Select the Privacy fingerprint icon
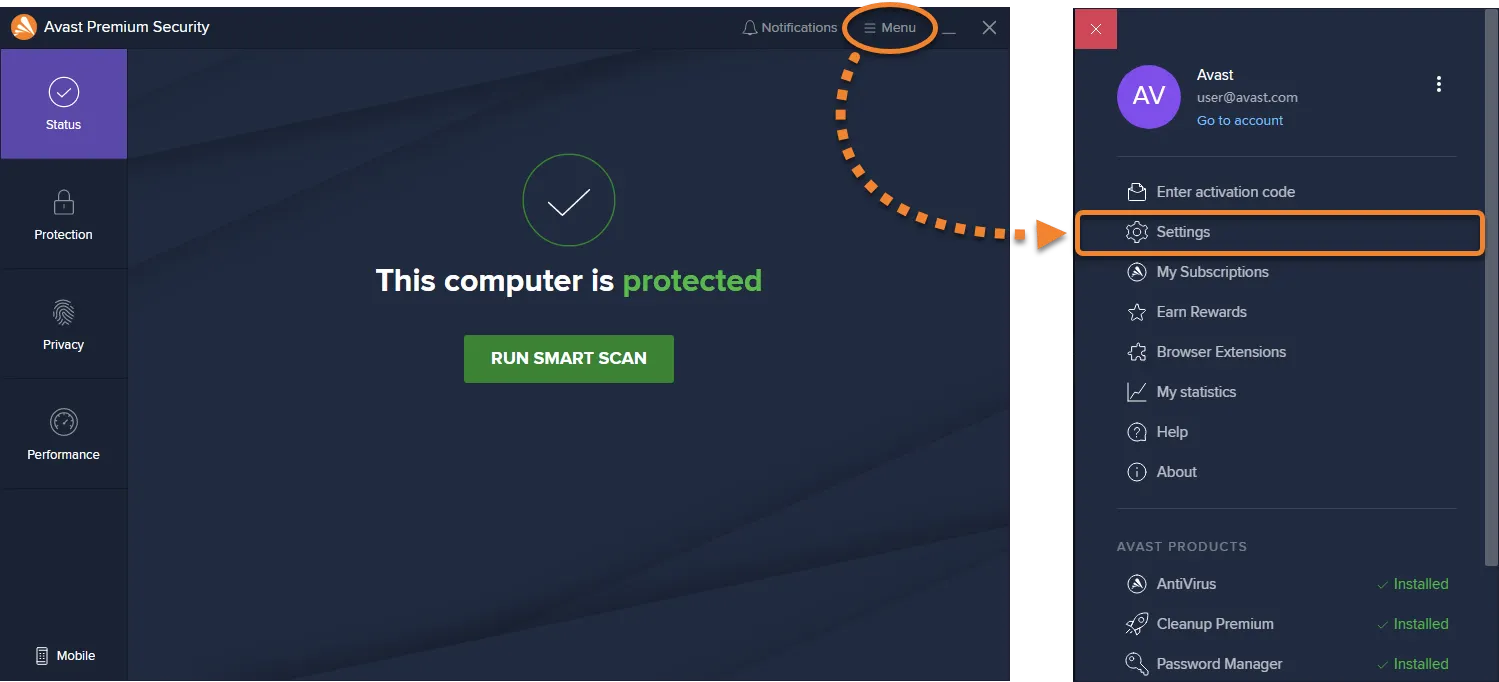Image resolution: width=1499 pixels, height=682 pixels. point(63,312)
